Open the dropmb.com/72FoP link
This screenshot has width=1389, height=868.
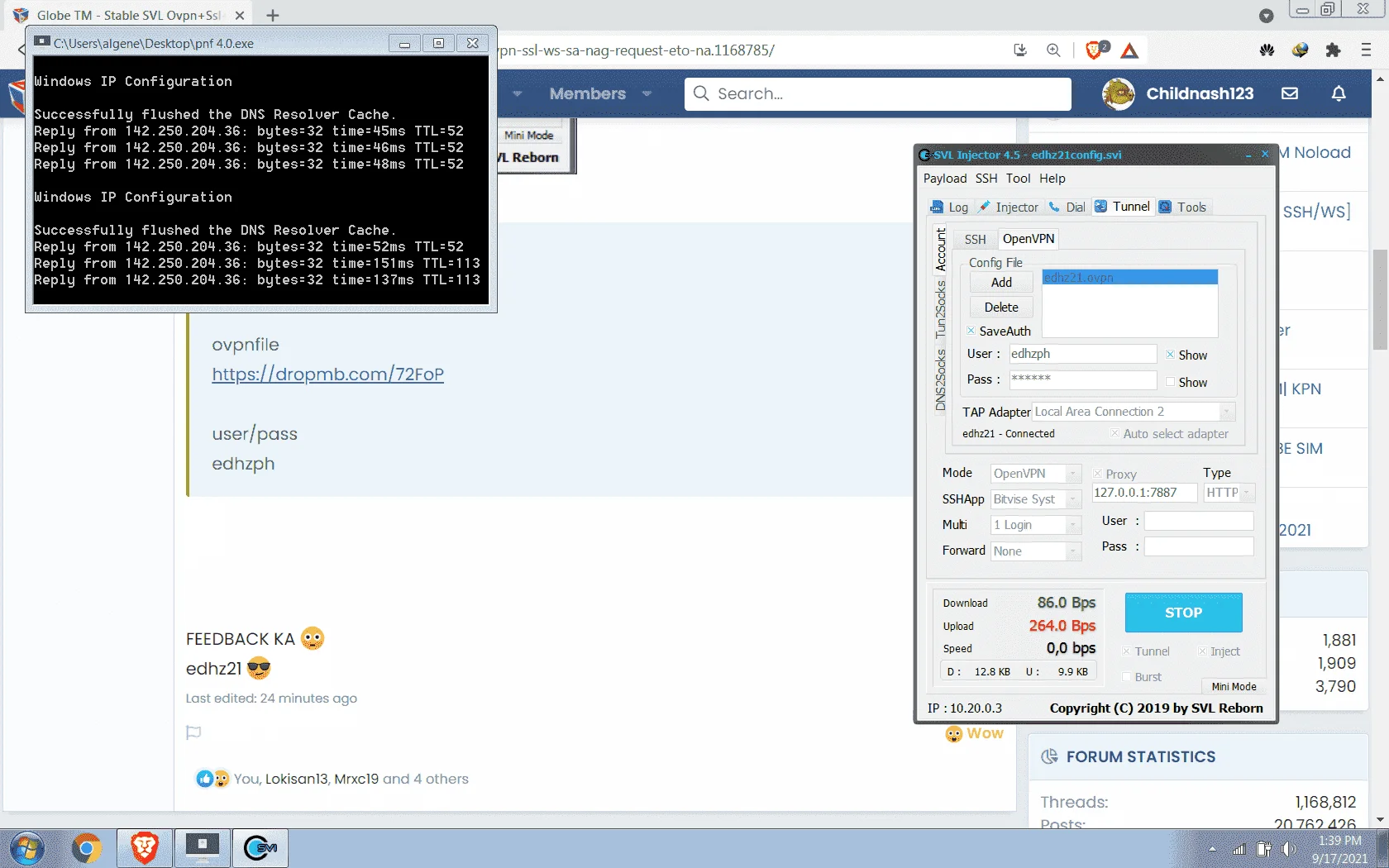click(327, 374)
